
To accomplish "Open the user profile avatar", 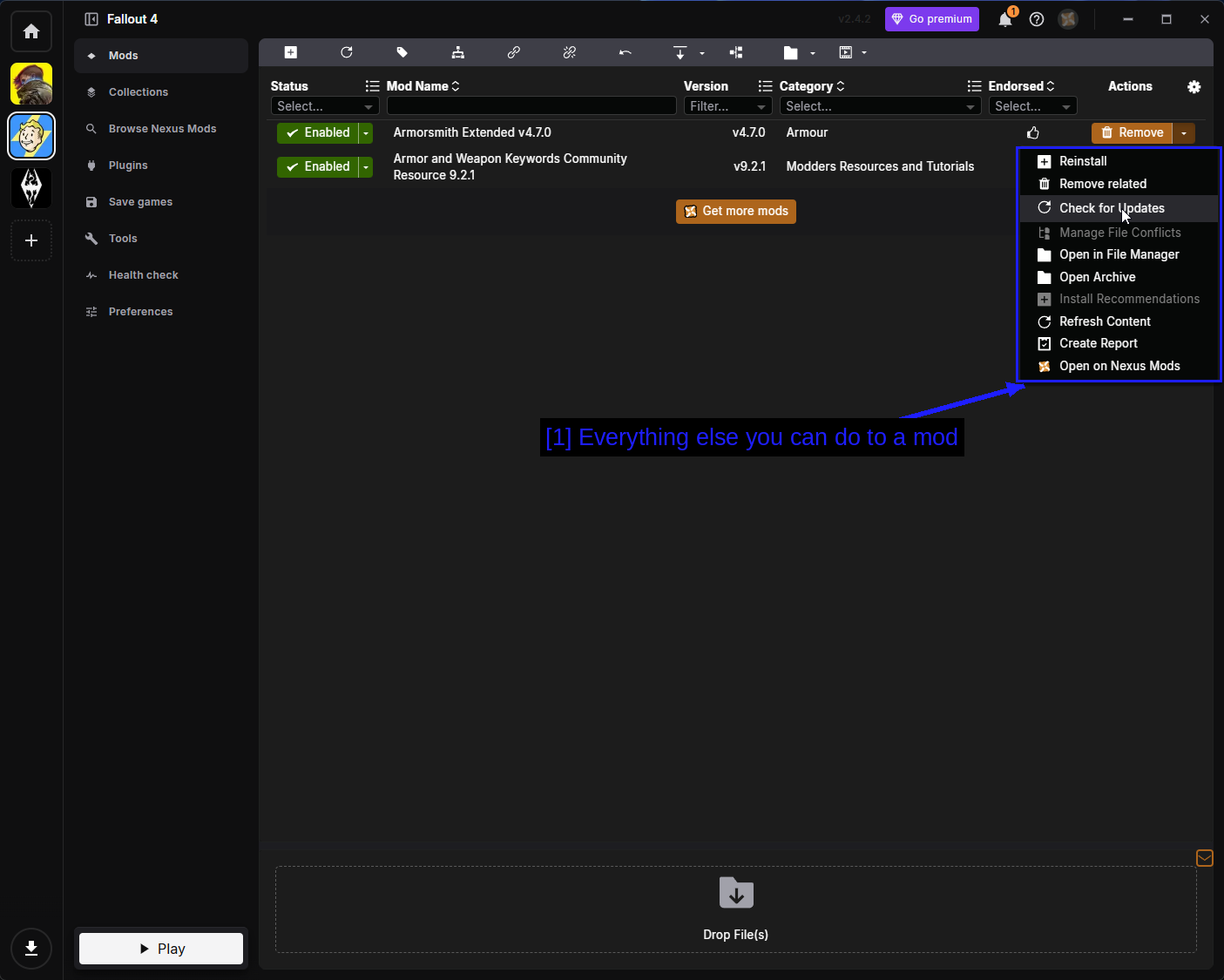I will click(x=1068, y=19).
